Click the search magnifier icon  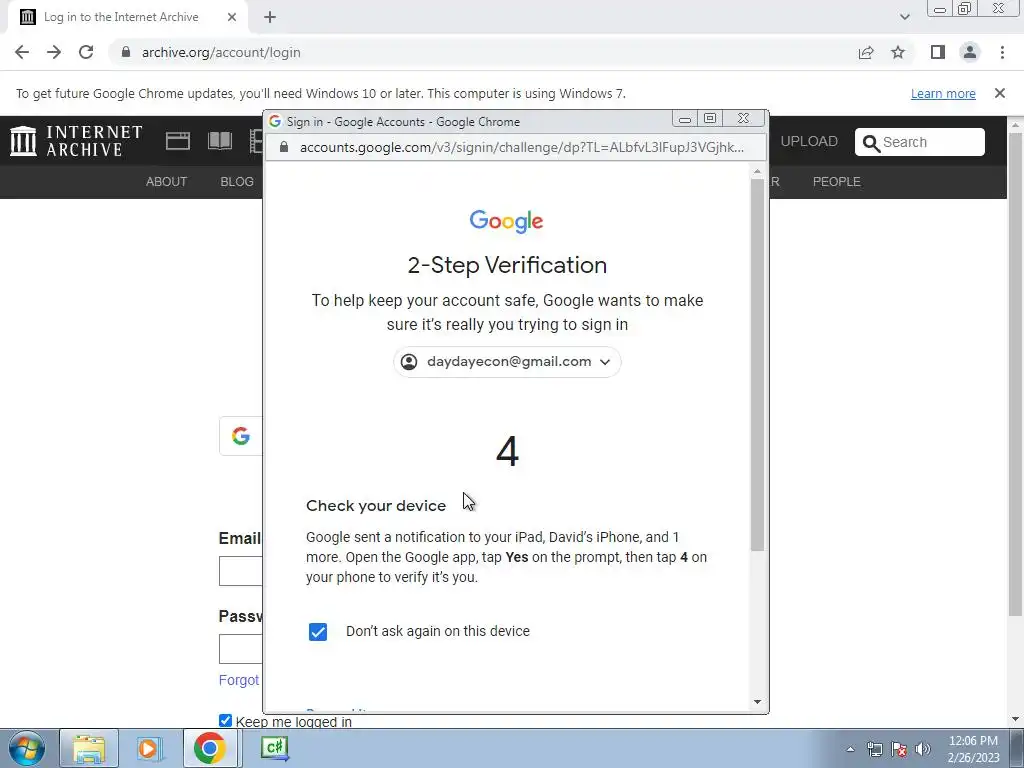point(871,143)
